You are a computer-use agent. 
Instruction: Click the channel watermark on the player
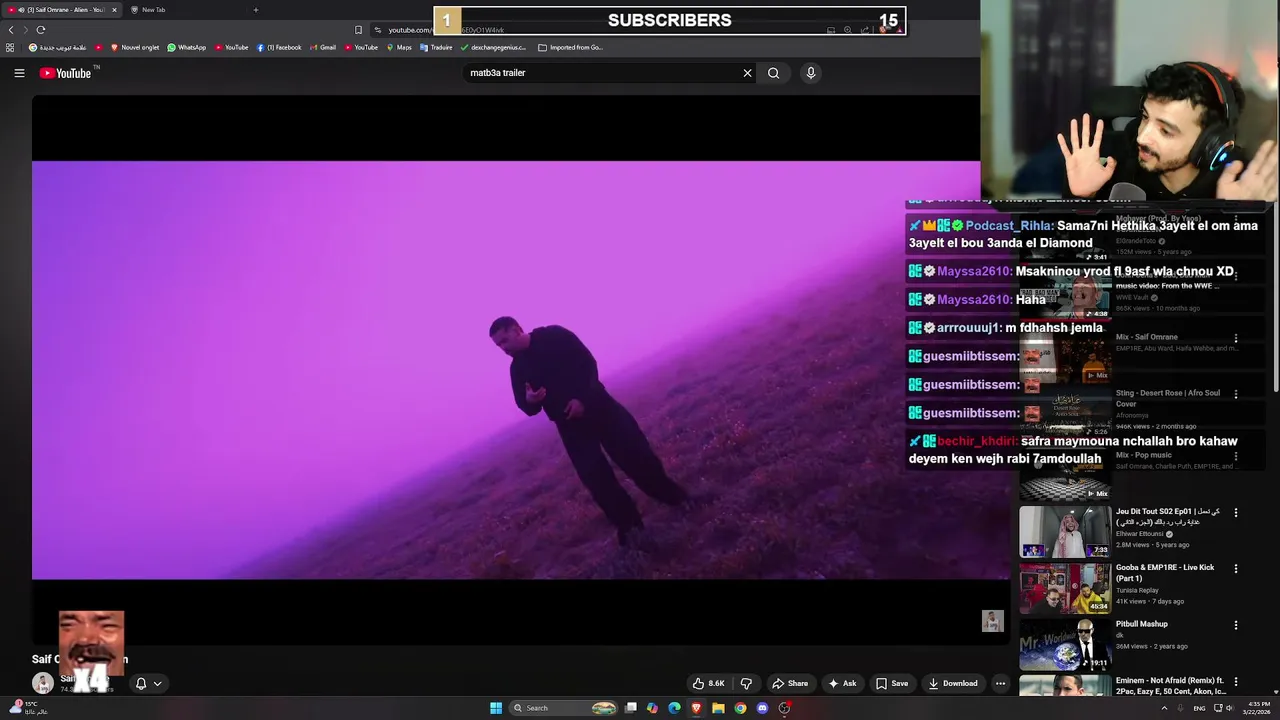992,621
